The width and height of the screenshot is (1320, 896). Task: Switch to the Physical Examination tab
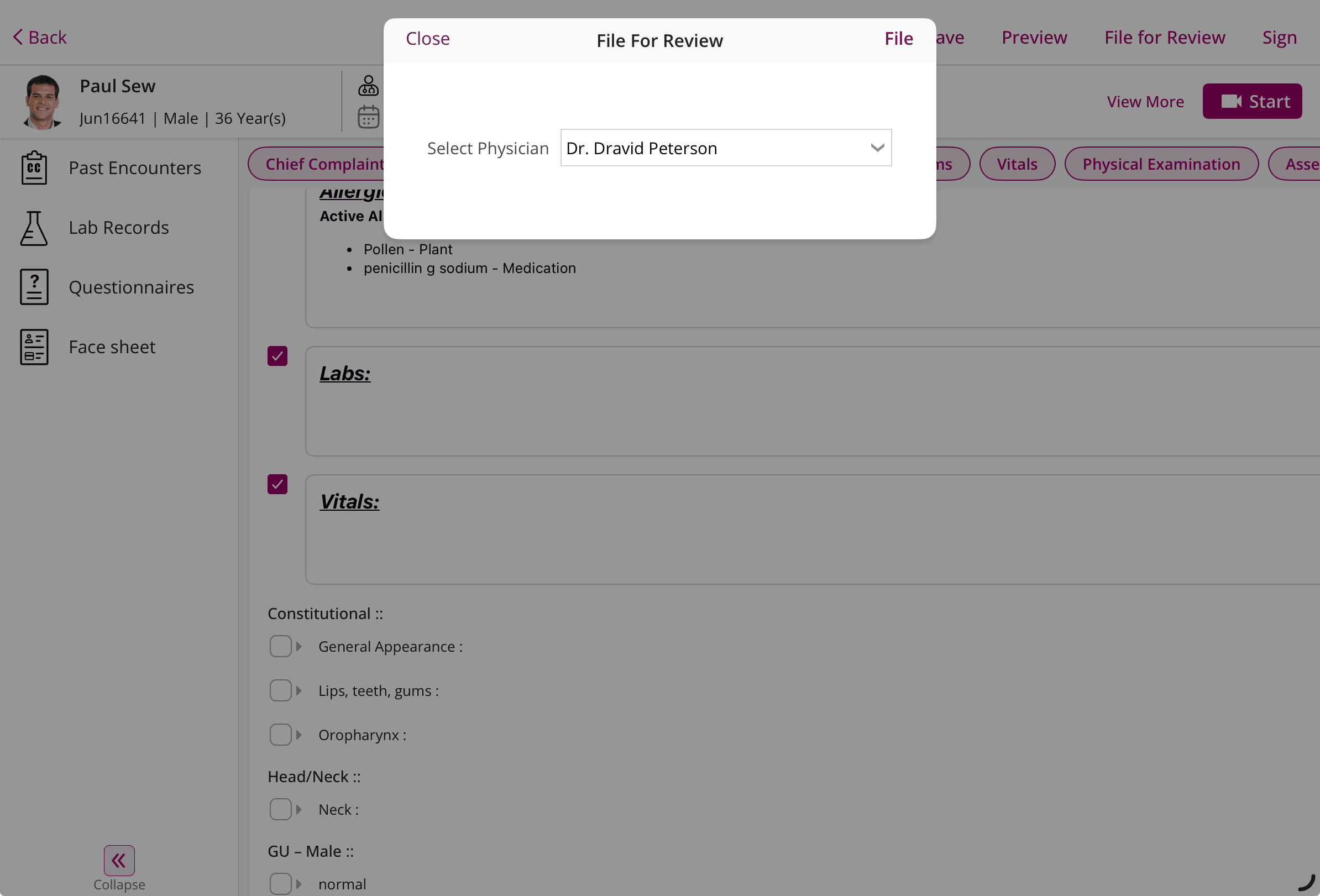[x=1160, y=164]
